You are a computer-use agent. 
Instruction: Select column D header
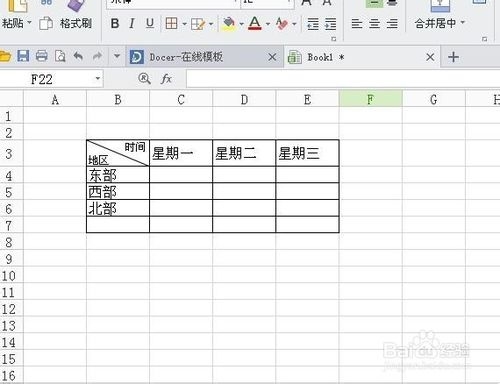244,99
